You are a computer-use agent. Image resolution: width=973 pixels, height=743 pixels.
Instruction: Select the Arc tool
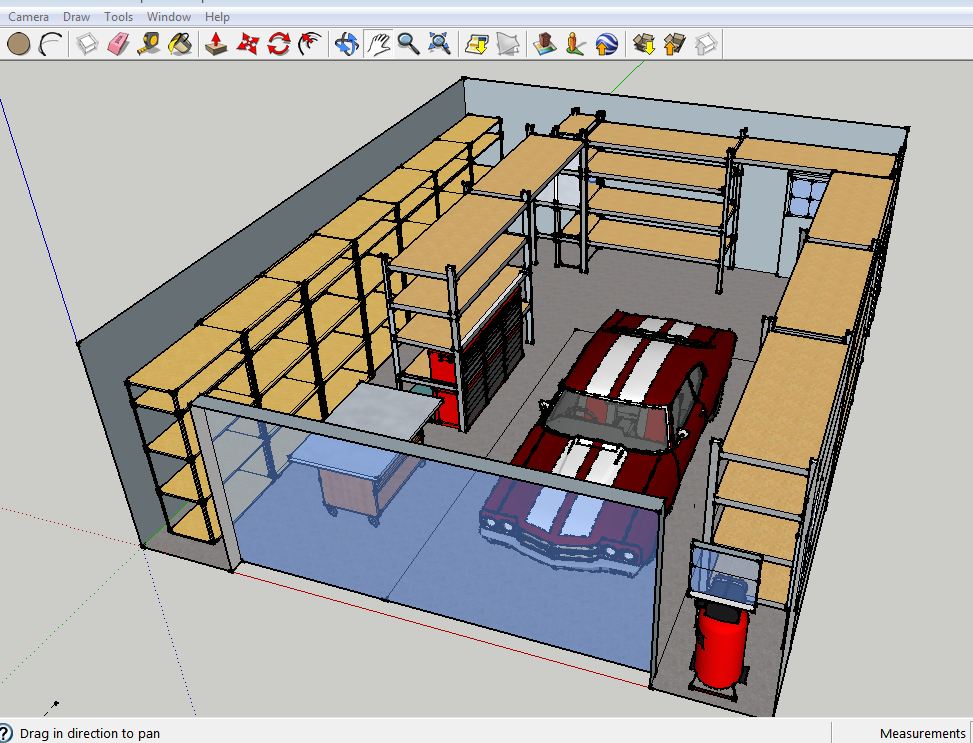(50, 44)
